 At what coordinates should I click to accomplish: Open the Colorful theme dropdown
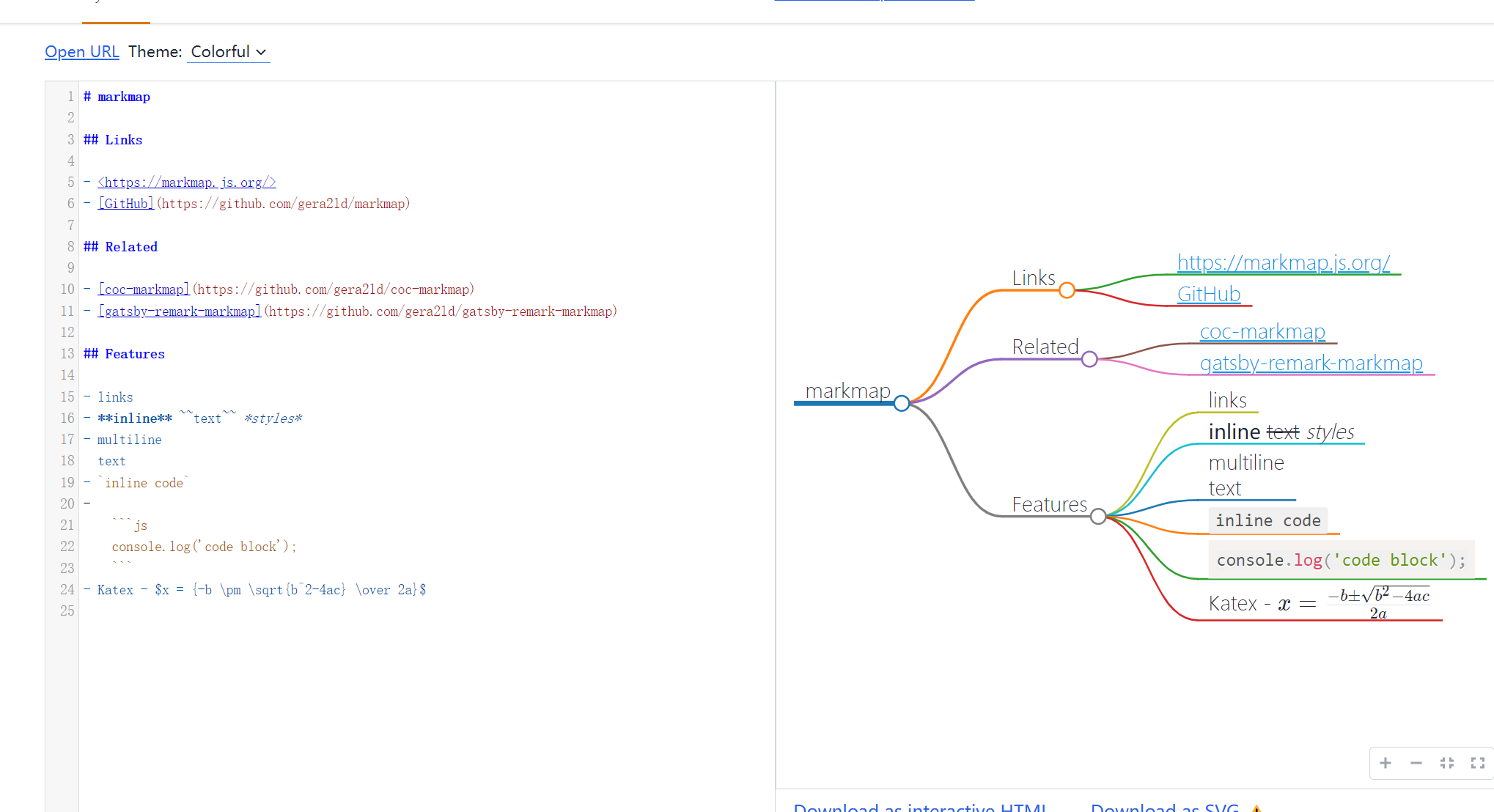pos(228,52)
